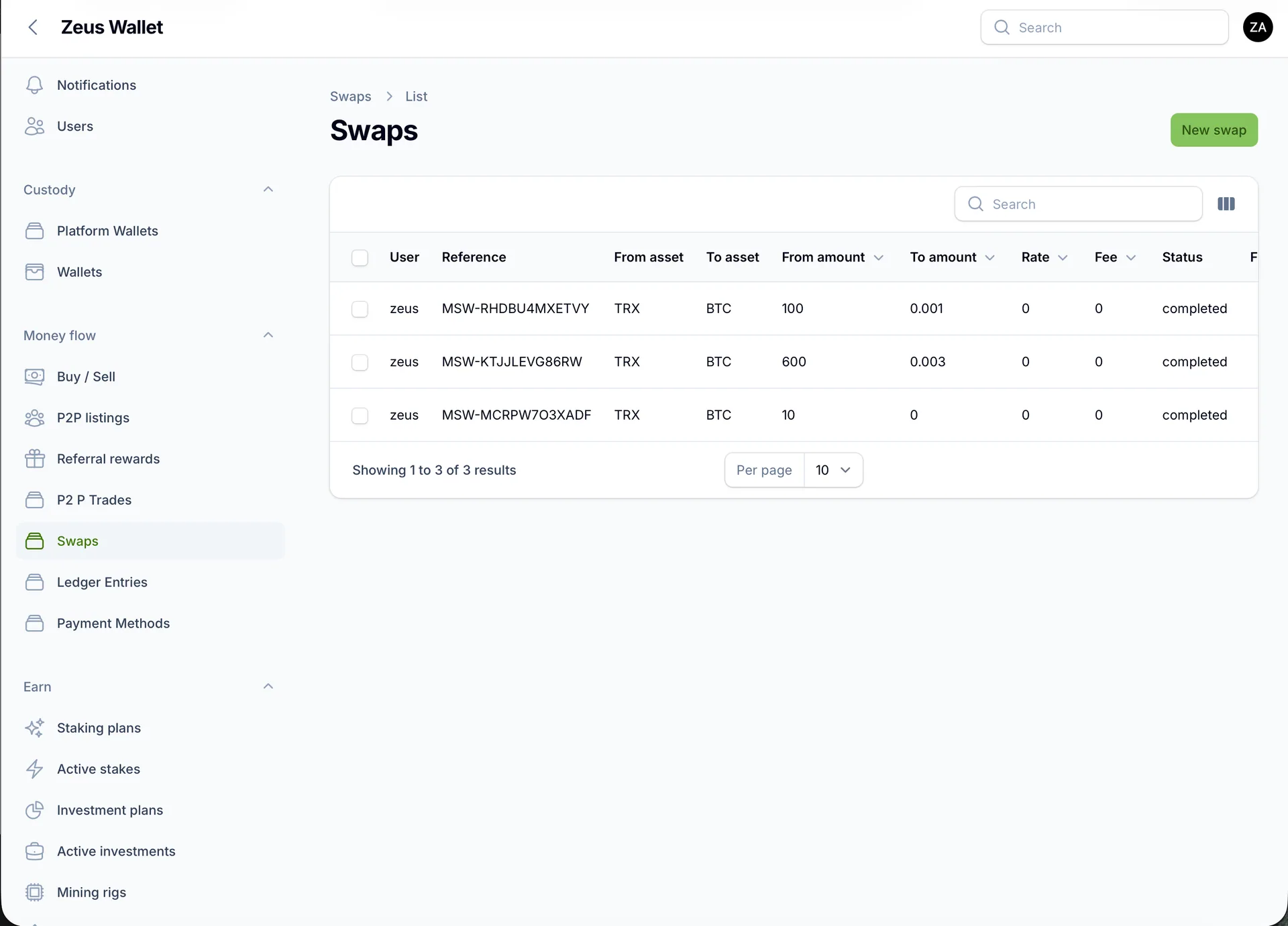Click the Referral rewards gift icon
This screenshot has width=1288, height=926.
click(34, 459)
